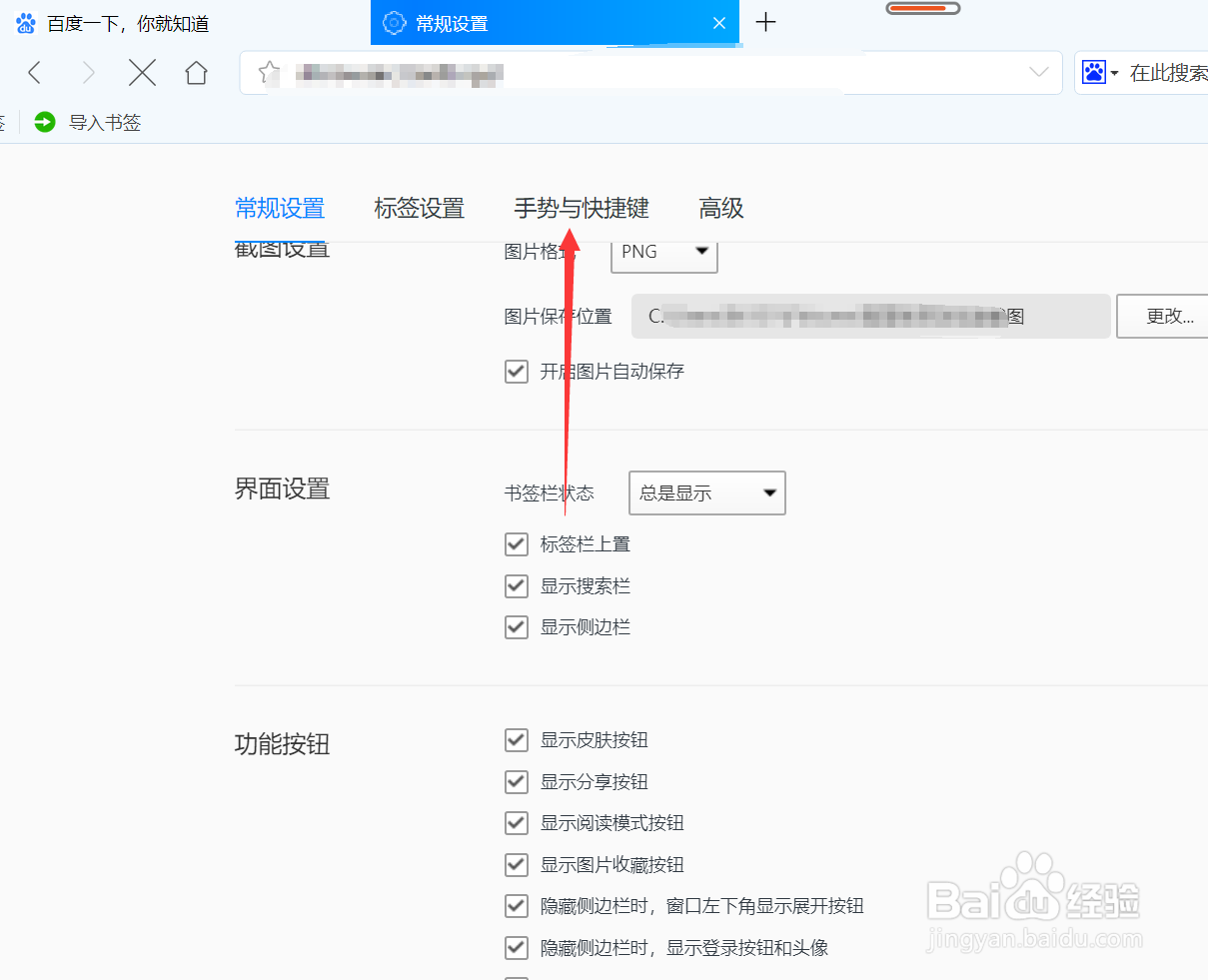Screen dimensions: 1208x980
Task: Click the 导入书签 green import icon
Action: point(45,121)
